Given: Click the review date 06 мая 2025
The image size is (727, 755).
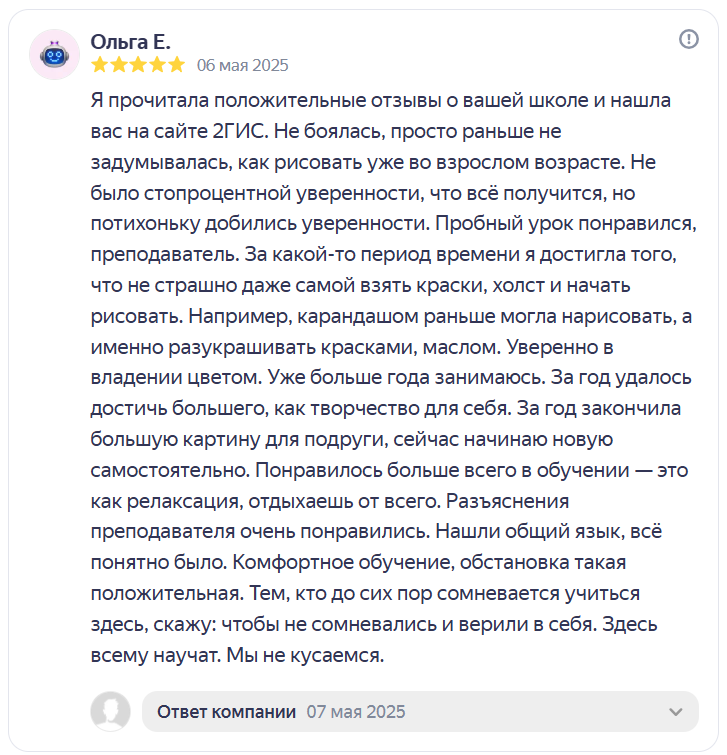Looking at the screenshot, I should [x=242, y=65].
